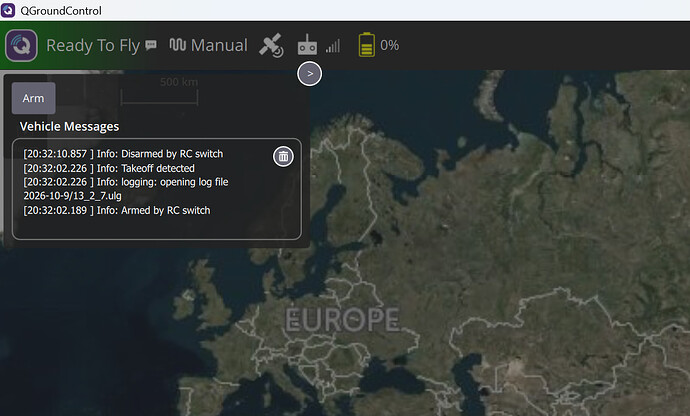Open the RC remote control status icon
Viewport: 690px width, 416px height.
pos(307,45)
